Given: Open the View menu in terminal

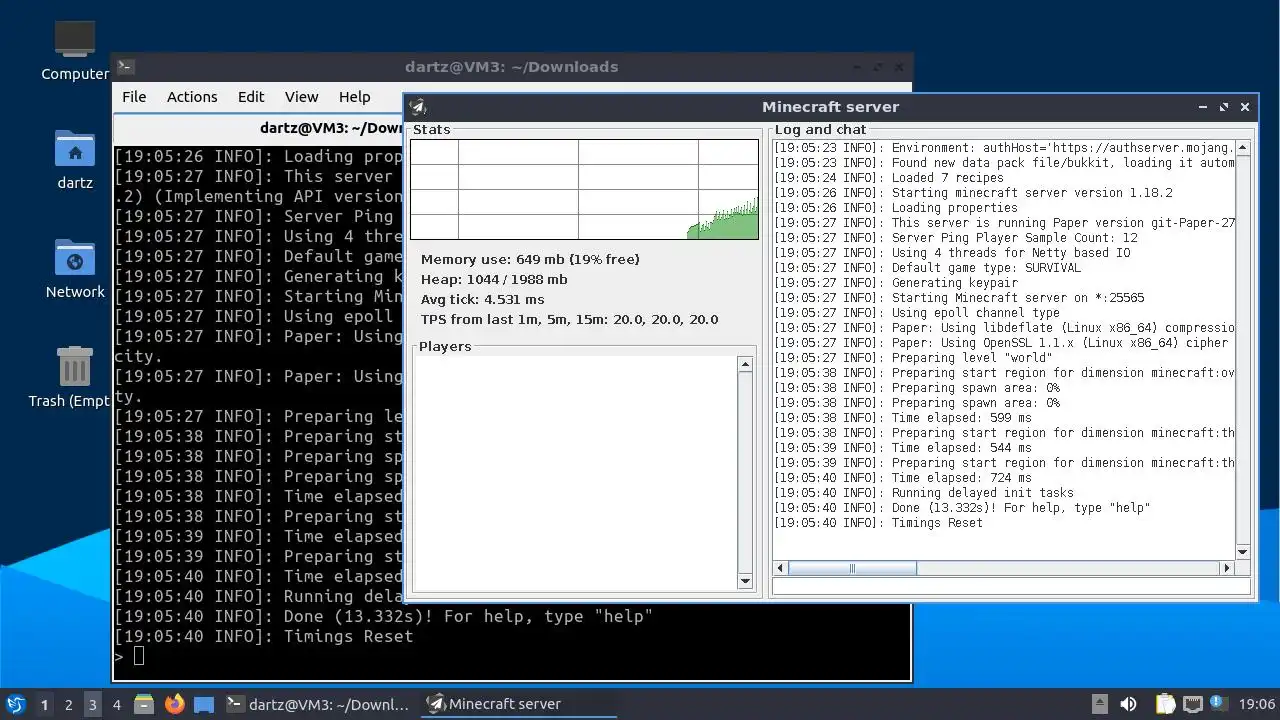Looking at the screenshot, I should click(x=301, y=97).
